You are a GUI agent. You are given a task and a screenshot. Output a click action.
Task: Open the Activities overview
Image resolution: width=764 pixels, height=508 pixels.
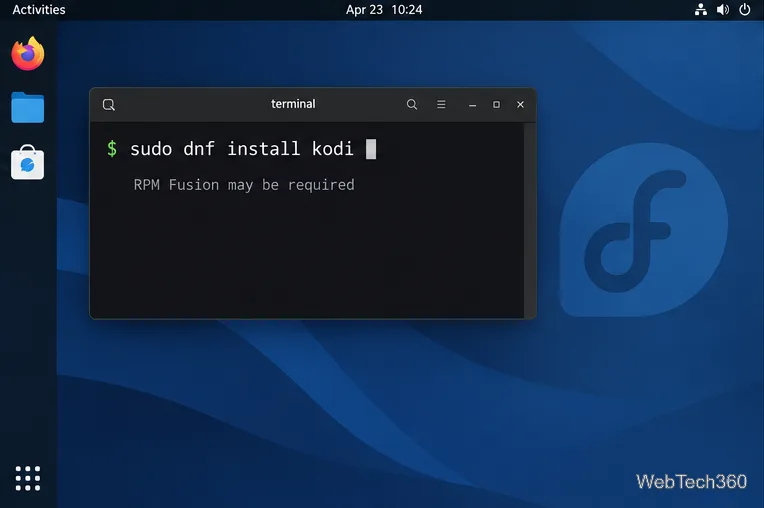coord(39,10)
